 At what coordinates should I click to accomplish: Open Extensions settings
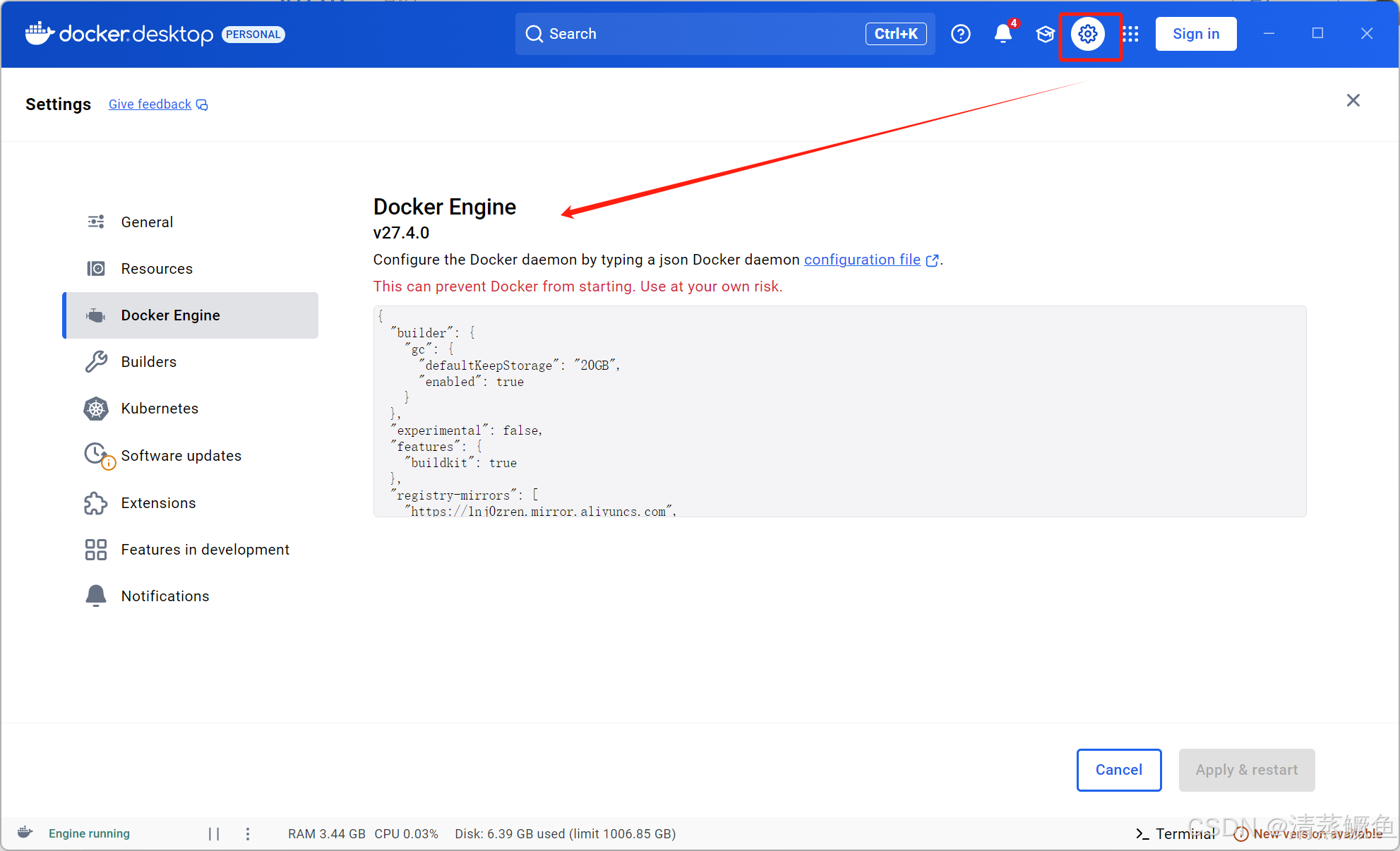pyautogui.click(x=158, y=503)
